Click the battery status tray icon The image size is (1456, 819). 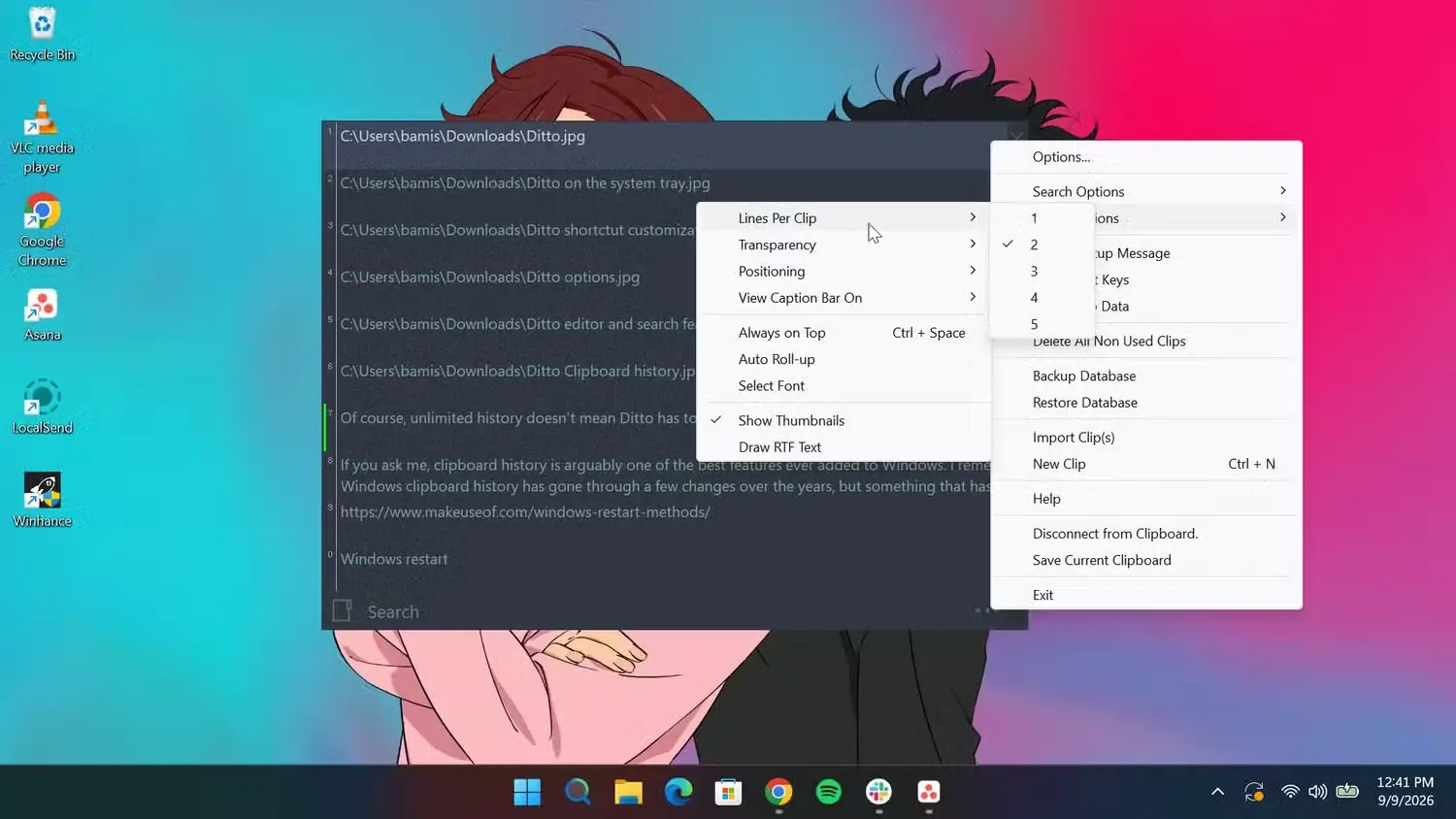[1347, 792]
